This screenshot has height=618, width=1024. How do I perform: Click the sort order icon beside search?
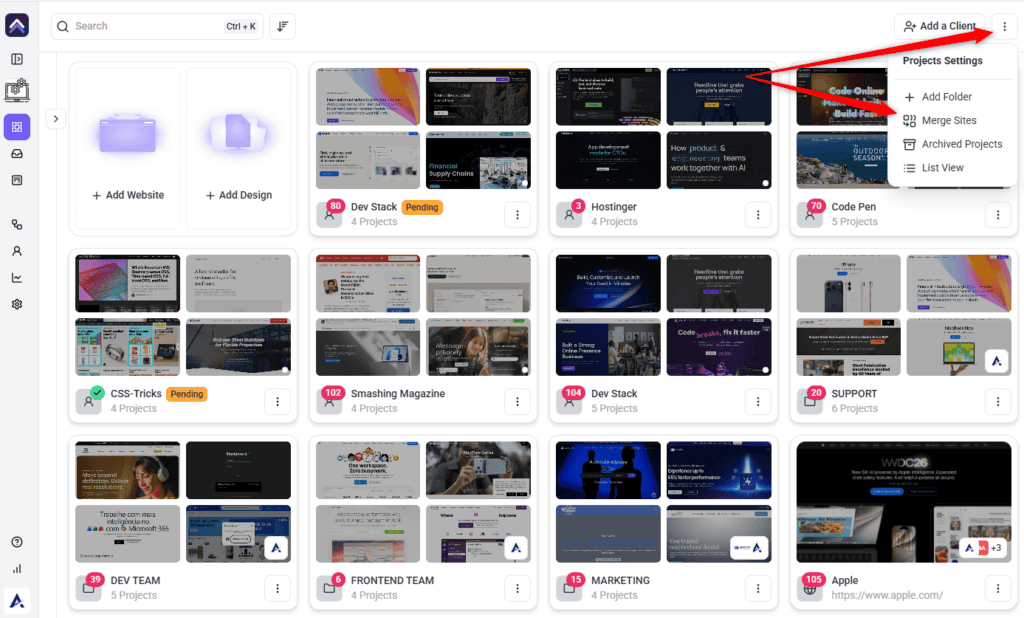(282, 26)
